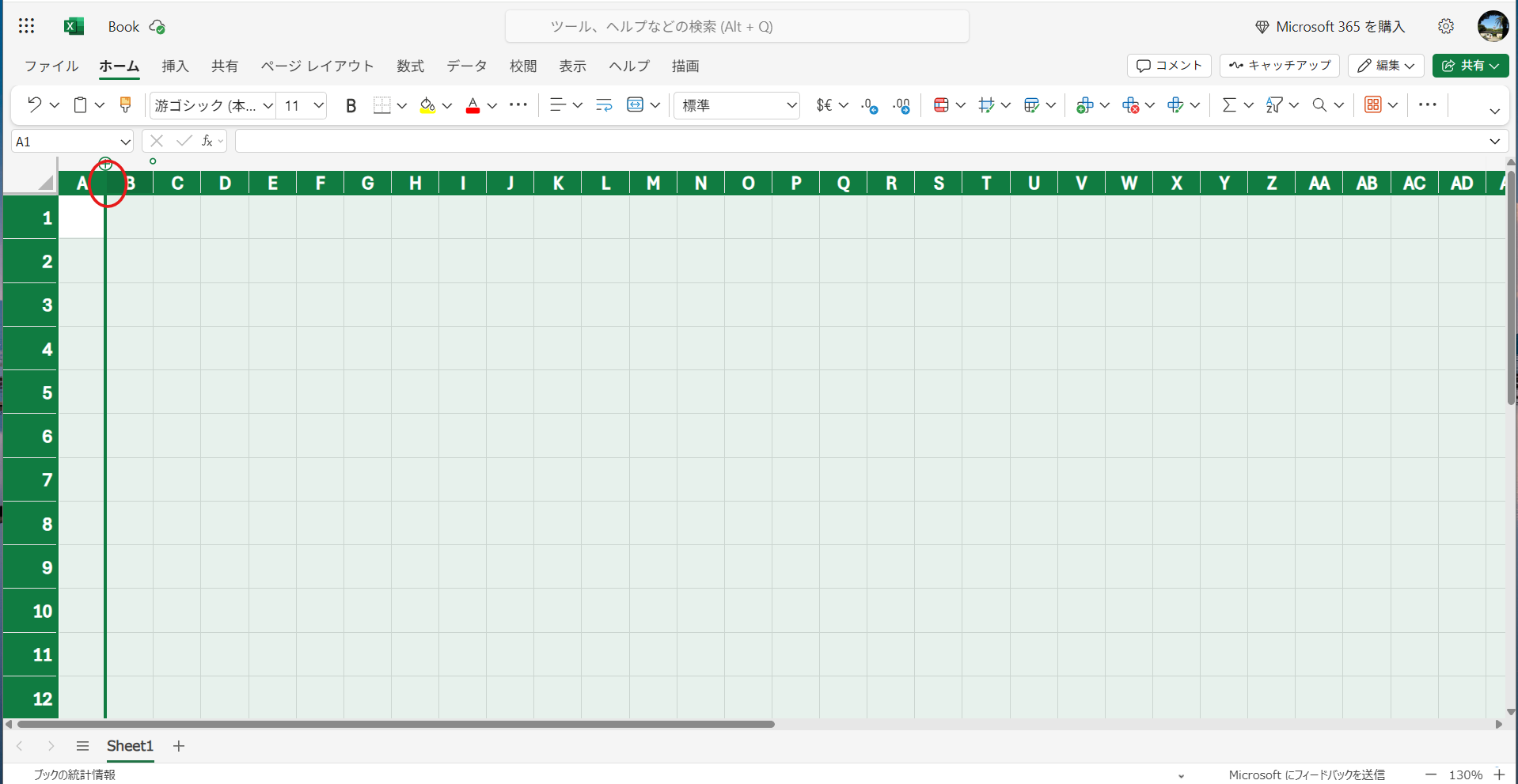Image resolution: width=1518 pixels, height=784 pixels.
Task: Expand the Name Box dropdown arrow
Action: tap(125, 142)
